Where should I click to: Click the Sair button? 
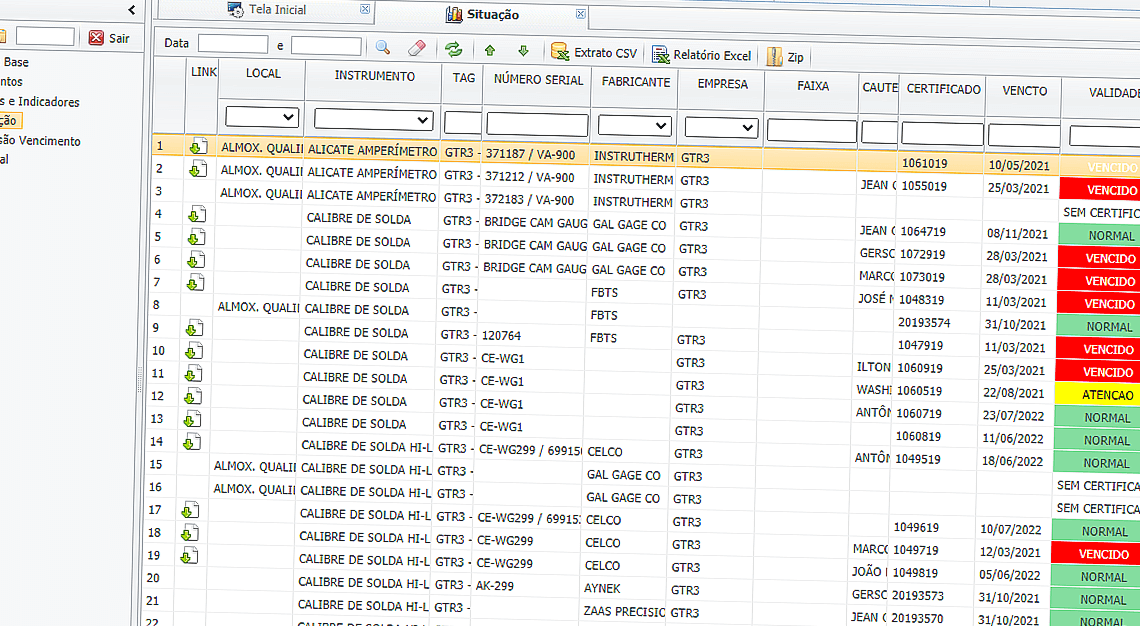(109, 38)
